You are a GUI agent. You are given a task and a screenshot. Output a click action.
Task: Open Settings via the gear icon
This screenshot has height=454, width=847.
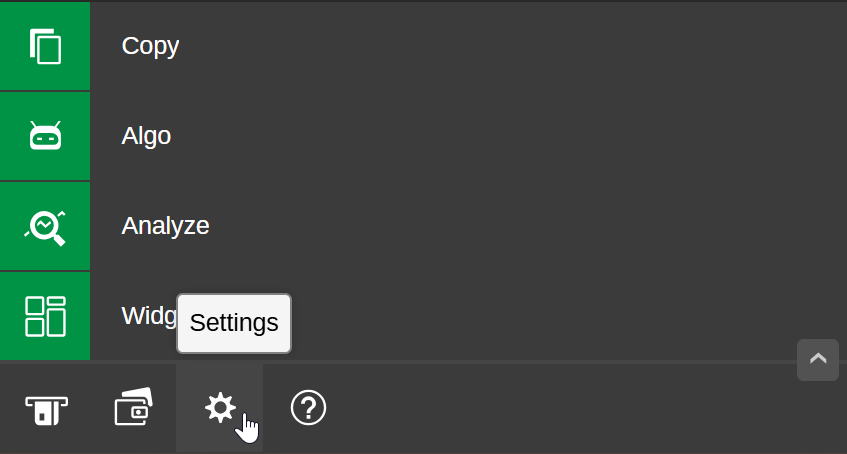(x=220, y=407)
